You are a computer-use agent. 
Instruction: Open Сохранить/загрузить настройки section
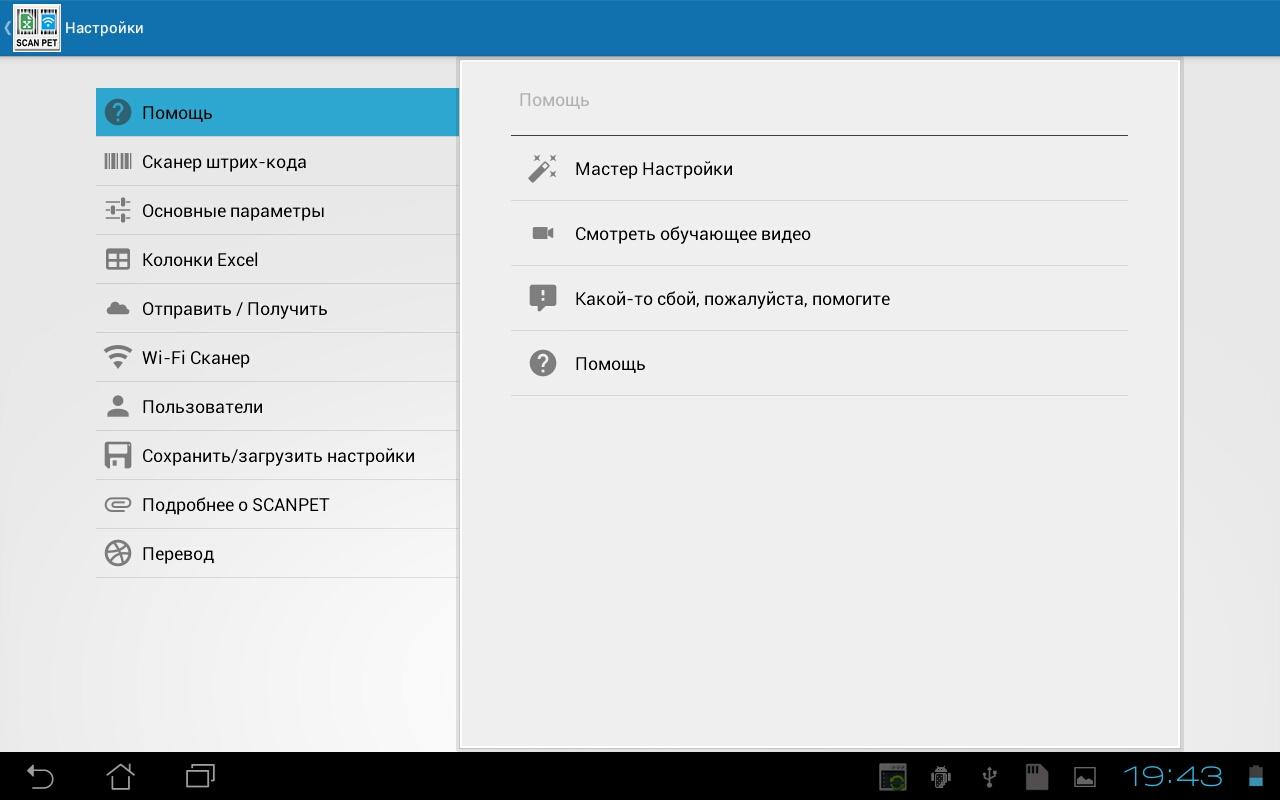pos(277,455)
